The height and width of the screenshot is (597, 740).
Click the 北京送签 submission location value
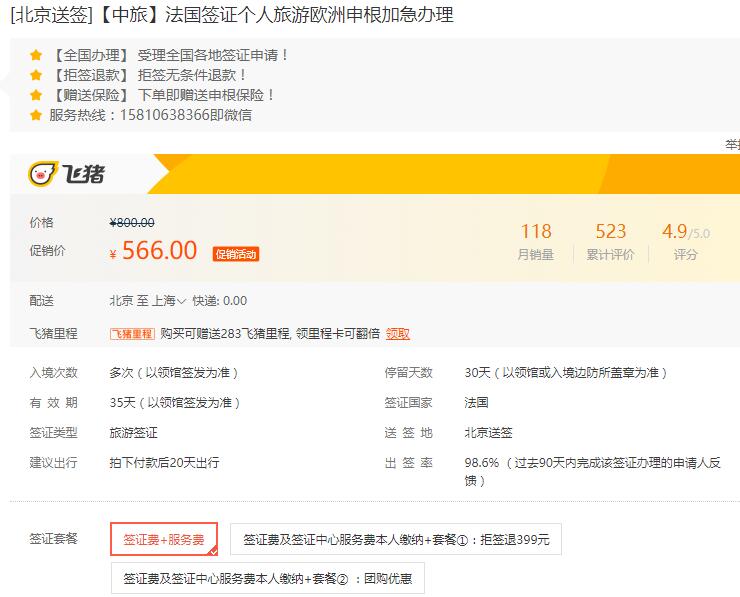pos(488,433)
